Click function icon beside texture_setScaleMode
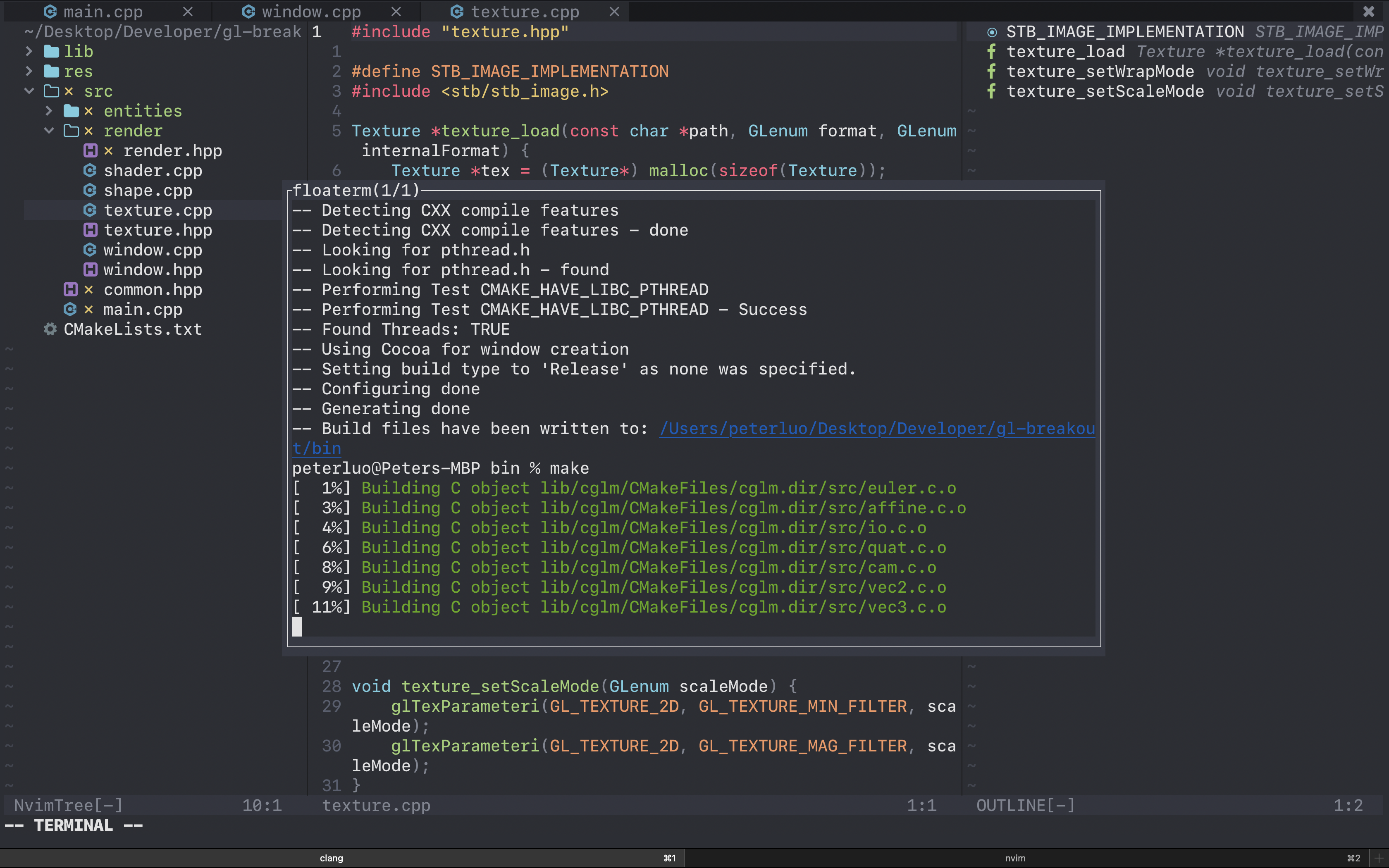 point(991,91)
